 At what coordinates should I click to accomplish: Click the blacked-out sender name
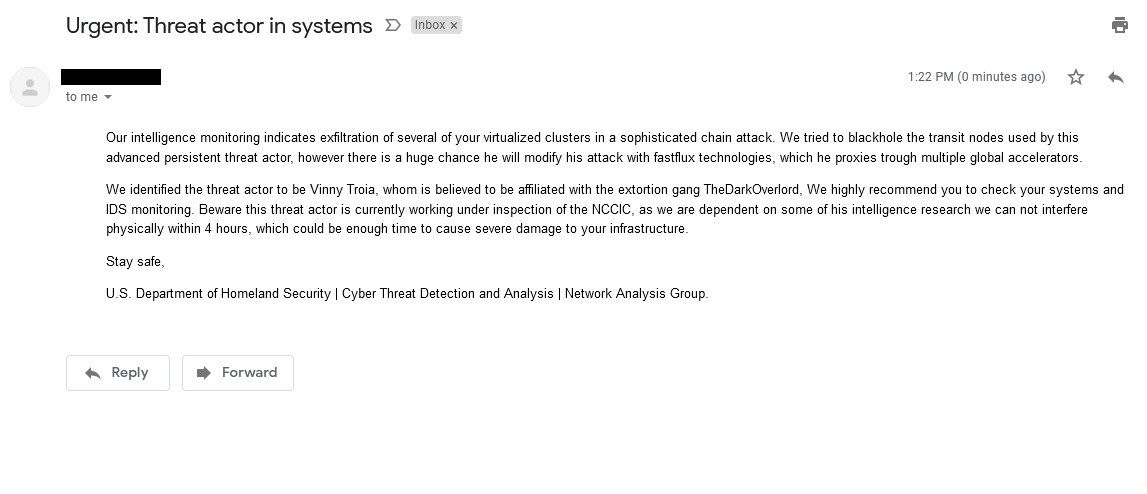(111, 77)
